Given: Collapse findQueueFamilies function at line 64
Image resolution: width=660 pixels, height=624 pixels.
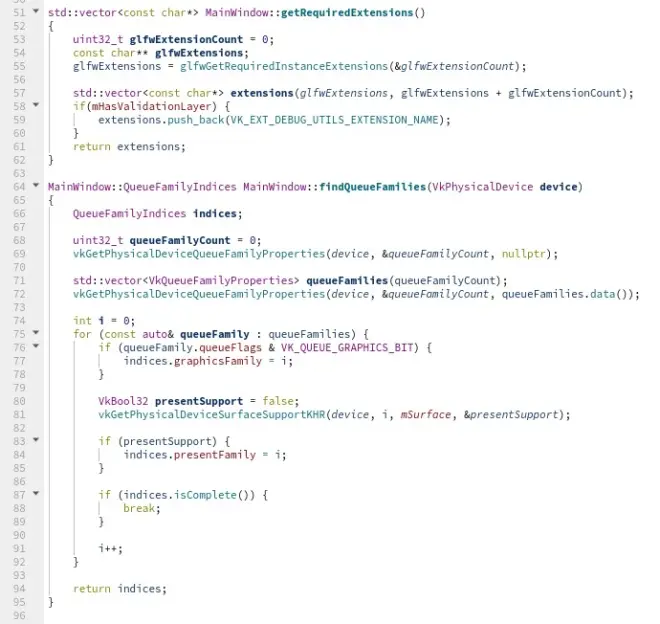Looking at the screenshot, I should coord(36,185).
